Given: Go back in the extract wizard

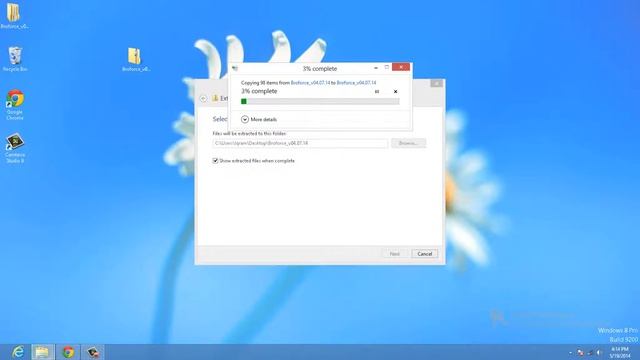Looking at the screenshot, I should tap(203, 98).
